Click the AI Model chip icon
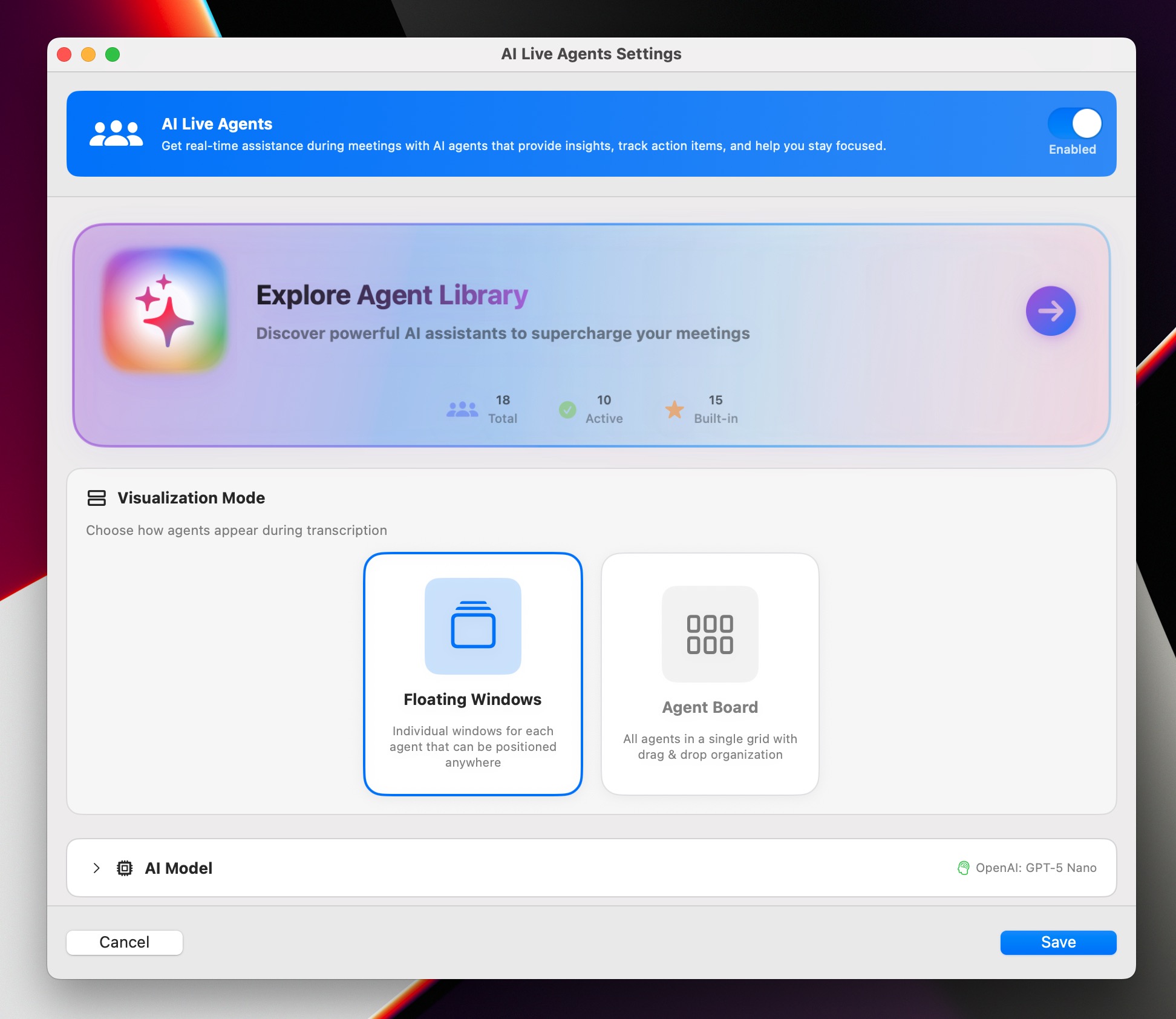 125,868
